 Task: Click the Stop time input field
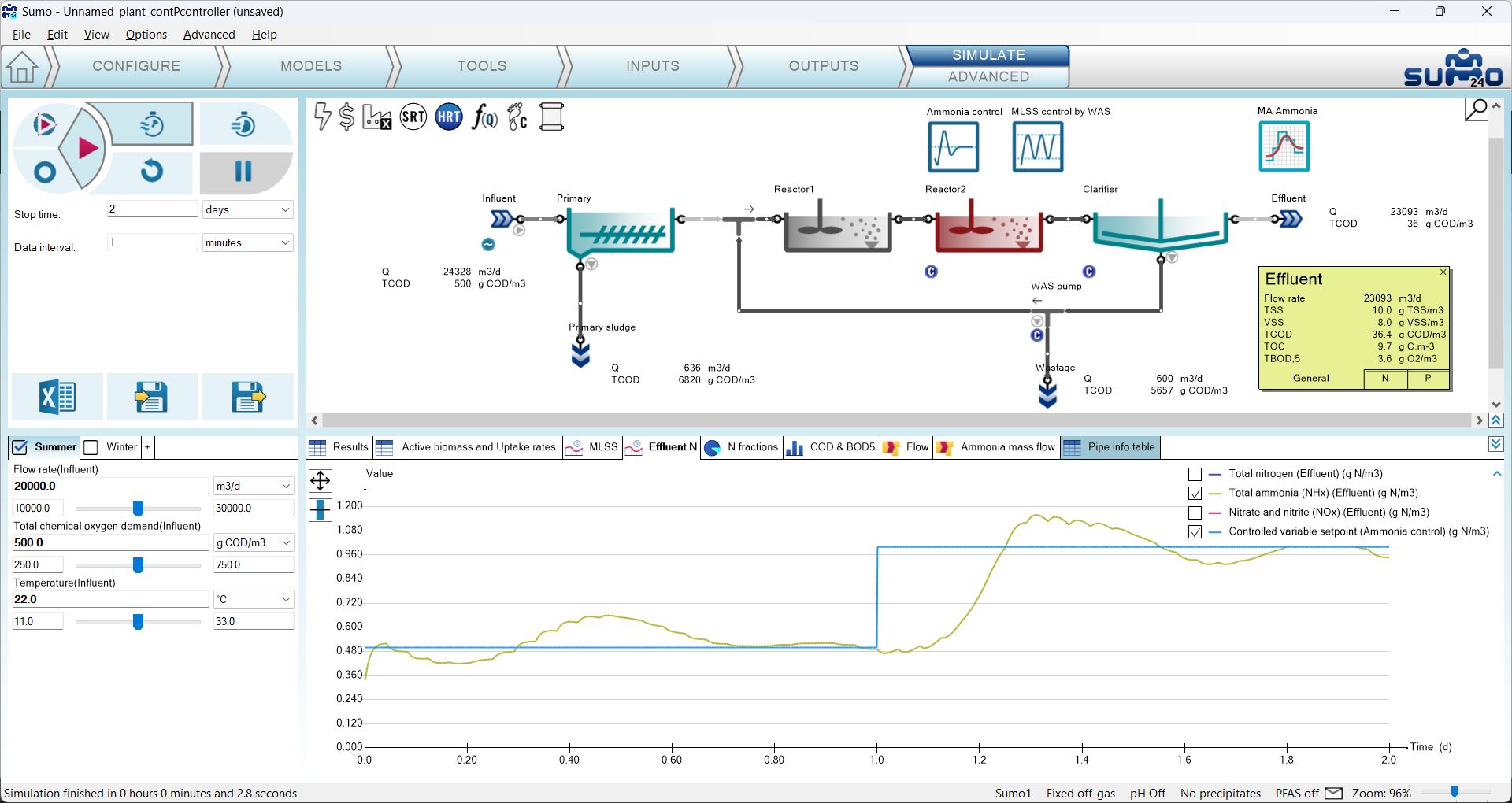(152, 209)
